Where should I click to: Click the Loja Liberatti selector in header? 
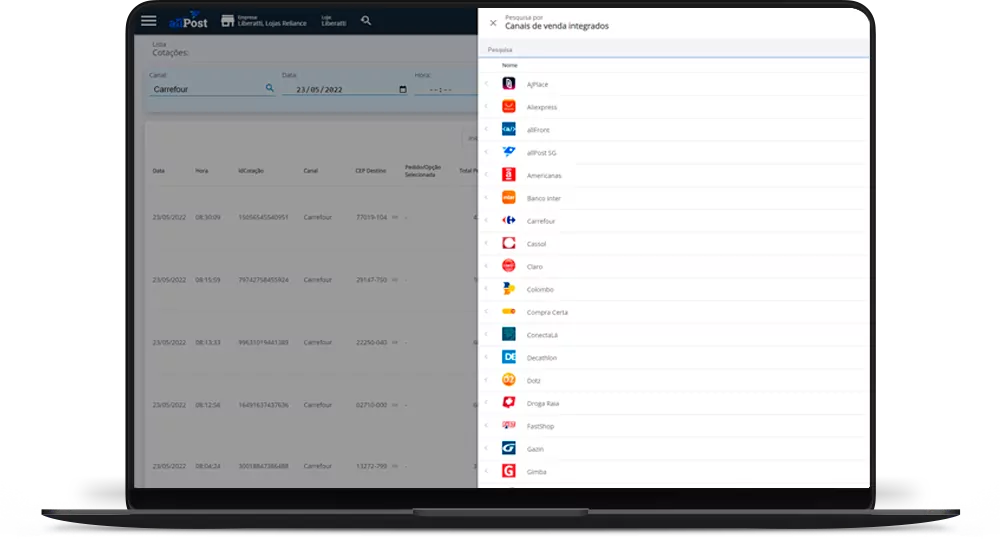pyautogui.click(x=333, y=20)
